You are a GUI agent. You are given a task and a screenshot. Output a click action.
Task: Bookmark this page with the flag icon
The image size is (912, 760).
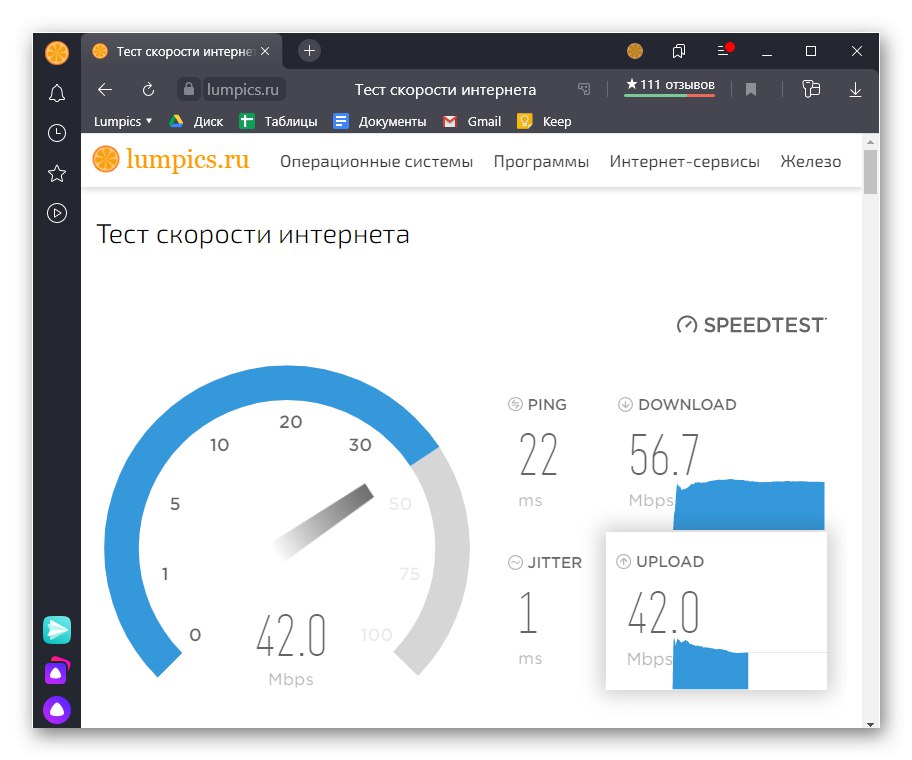[x=751, y=89]
